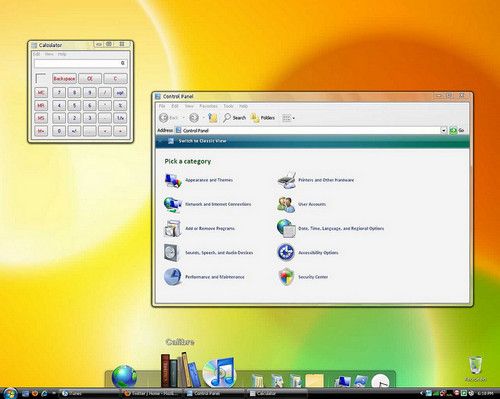The height and width of the screenshot is (399, 500).
Task: Click the Firefox quick launch icon
Action: [x=35, y=394]
